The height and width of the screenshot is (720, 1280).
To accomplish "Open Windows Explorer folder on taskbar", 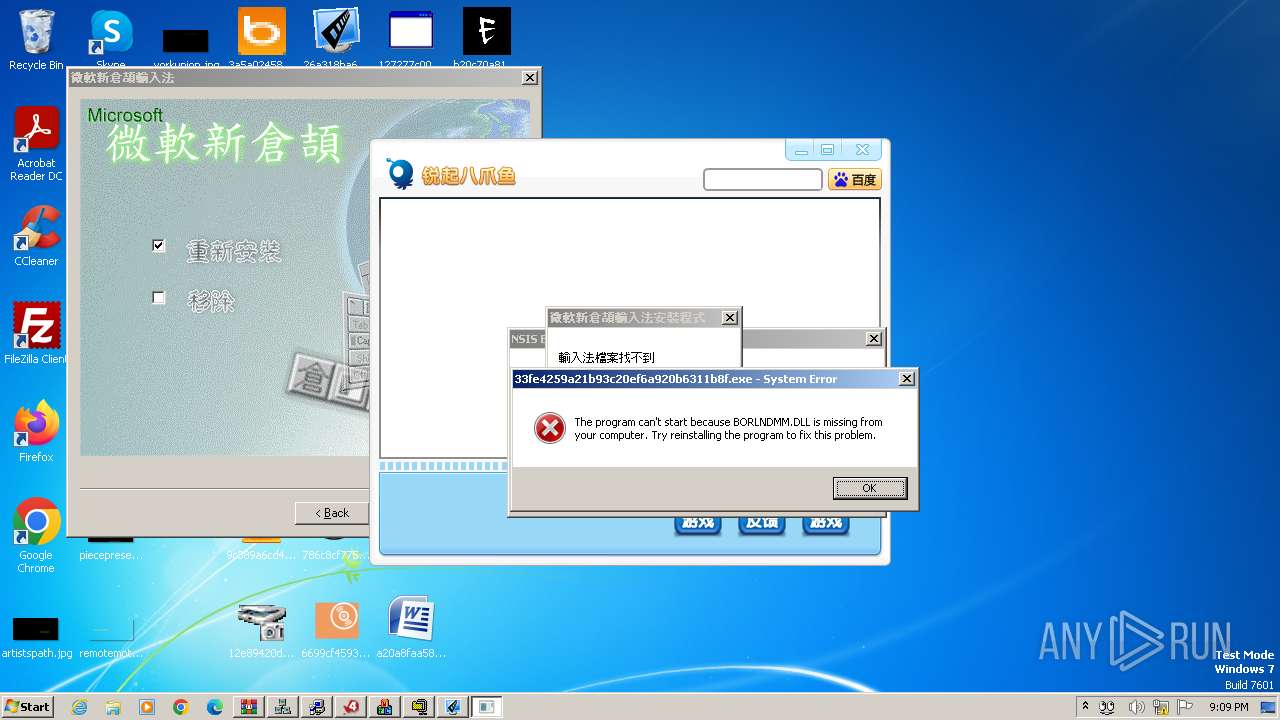I will click(x=113, y=707).
